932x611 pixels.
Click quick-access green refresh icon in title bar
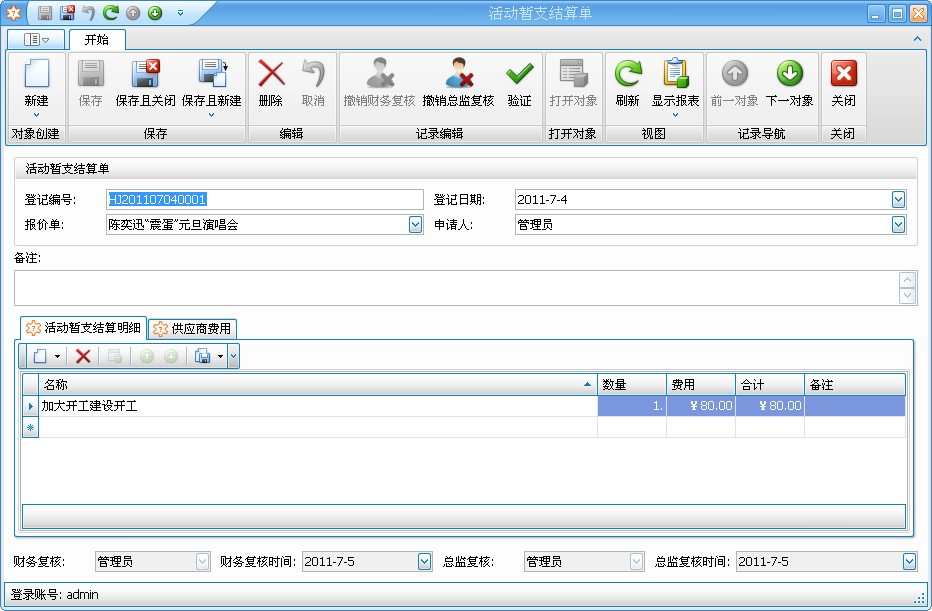[111, 12]
